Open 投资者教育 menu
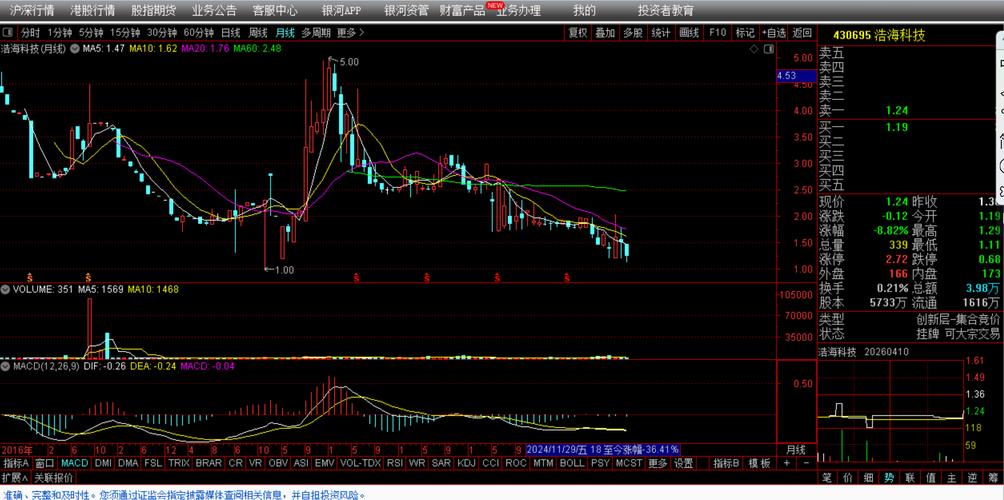 pos(666,11)
